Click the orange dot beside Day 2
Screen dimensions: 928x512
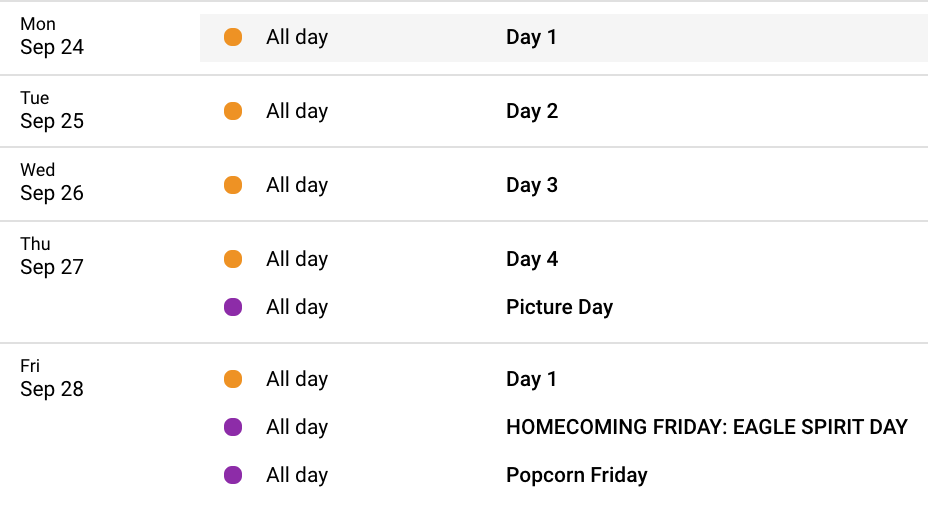[x=233, y=111]
